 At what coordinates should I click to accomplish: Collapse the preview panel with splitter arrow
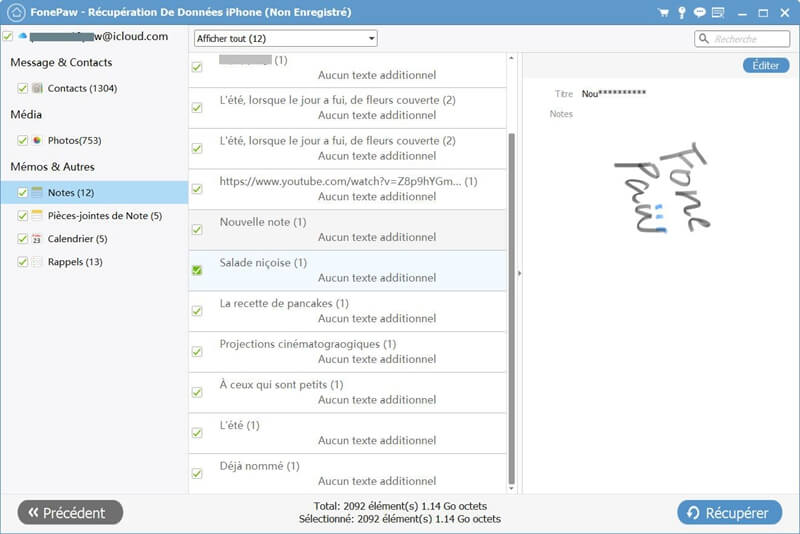pos(519,273)
